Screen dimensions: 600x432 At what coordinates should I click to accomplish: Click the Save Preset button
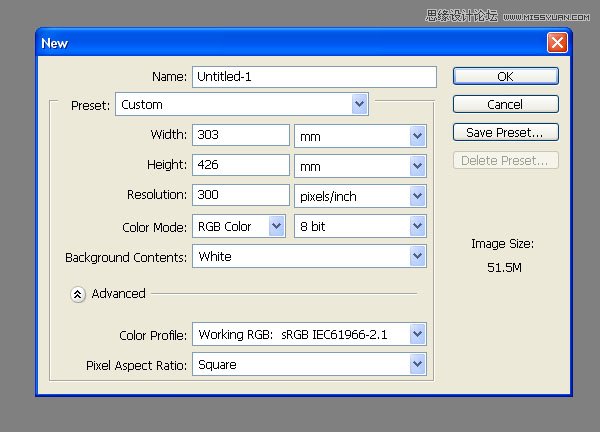(x=505, y=132)
